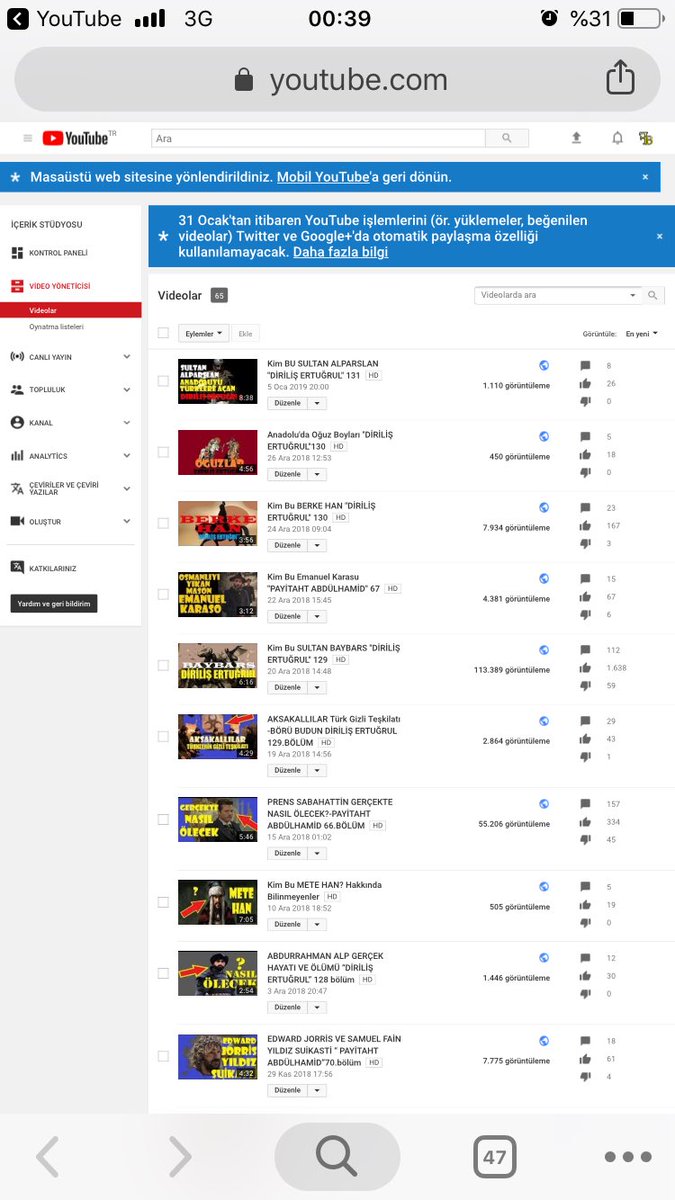Click Düzenle for SULTAN ALPARSLAN video
Image resolution: width=675 pixels, height=1200 pixels.
tap(287, 403)
